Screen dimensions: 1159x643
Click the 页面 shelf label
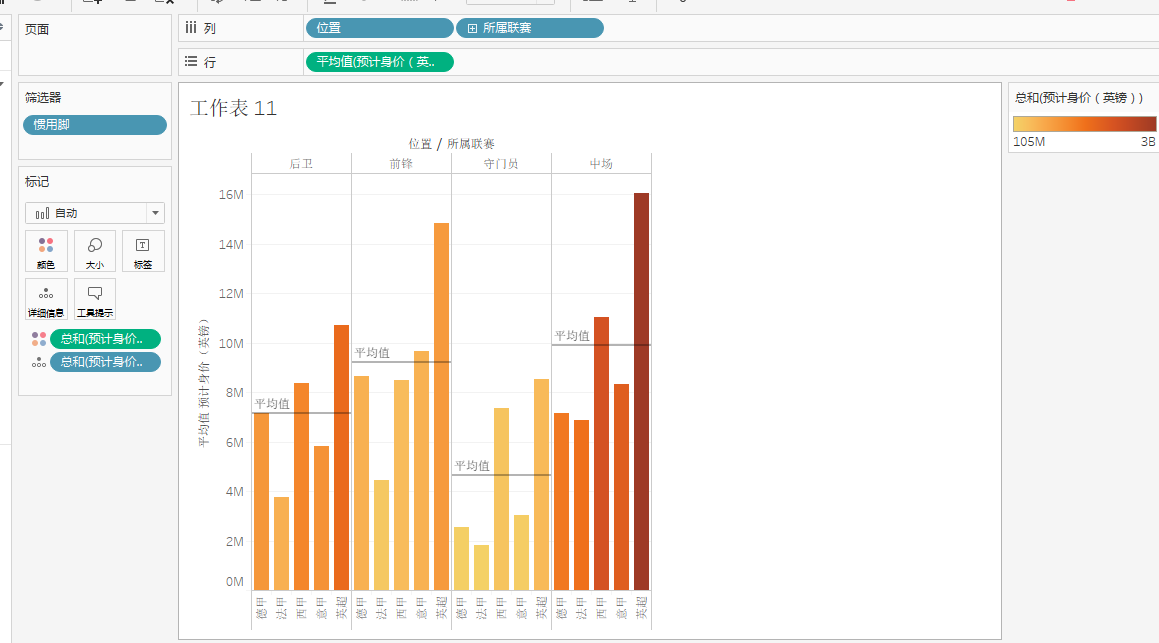[x=37, y=30]
